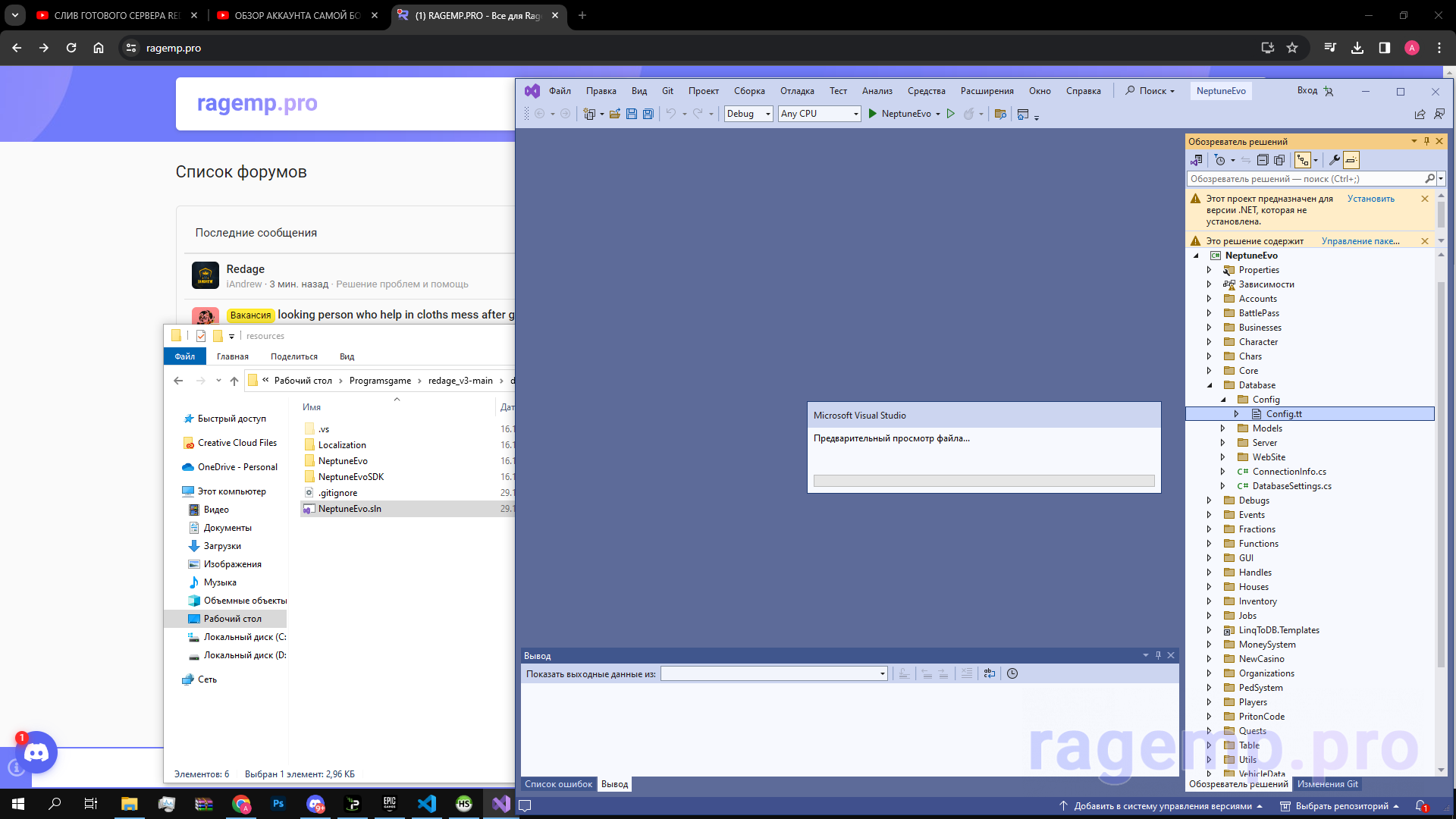This screenshot has height=819, width=1456.
Task: Click the Open File folder icon in Visual Studio
Action: coord(614,114)
